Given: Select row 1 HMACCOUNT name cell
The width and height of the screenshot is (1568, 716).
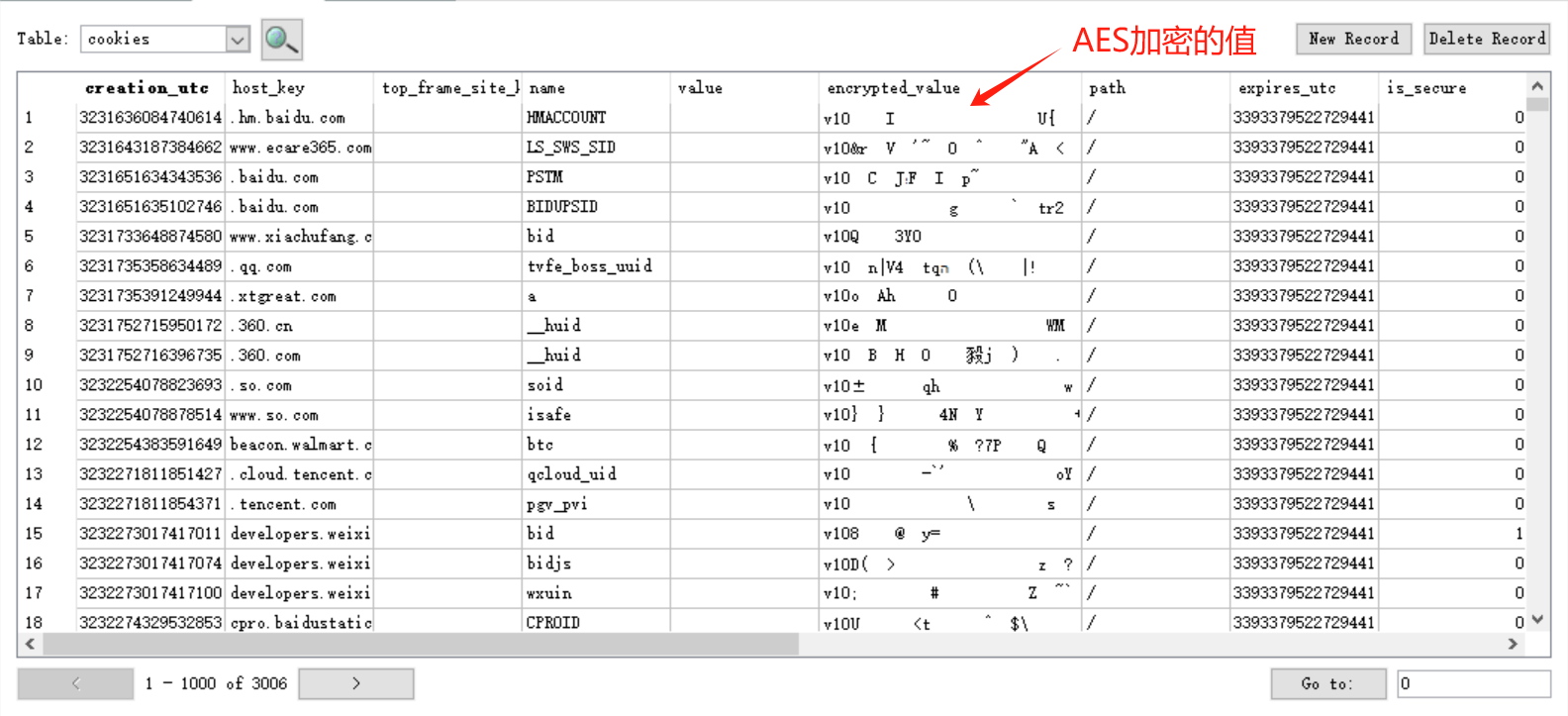Looking at the screenshot, I should pyautogui.click(x=596, y=118).
